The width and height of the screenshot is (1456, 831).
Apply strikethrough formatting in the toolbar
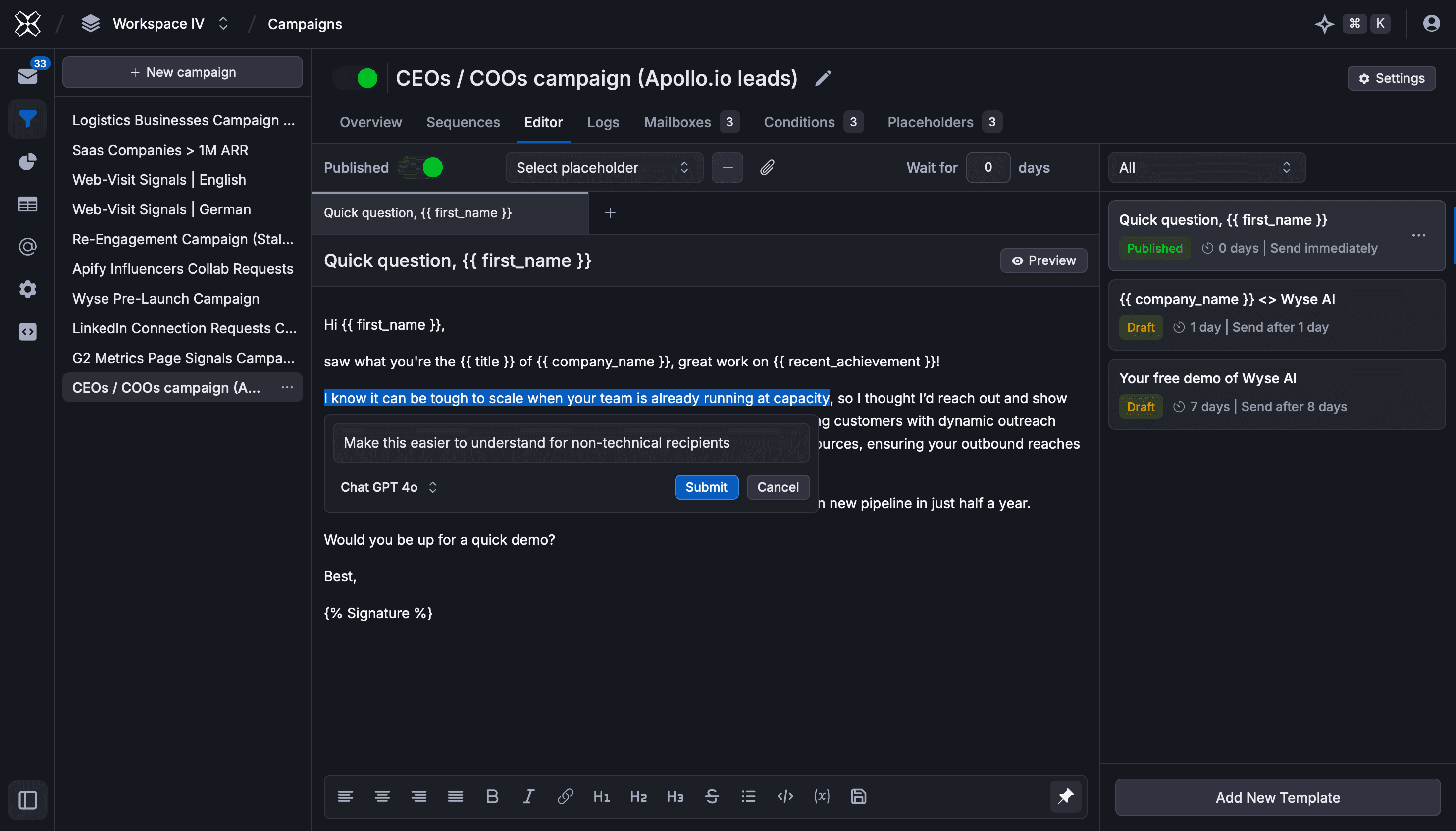(x=712, y=796)
